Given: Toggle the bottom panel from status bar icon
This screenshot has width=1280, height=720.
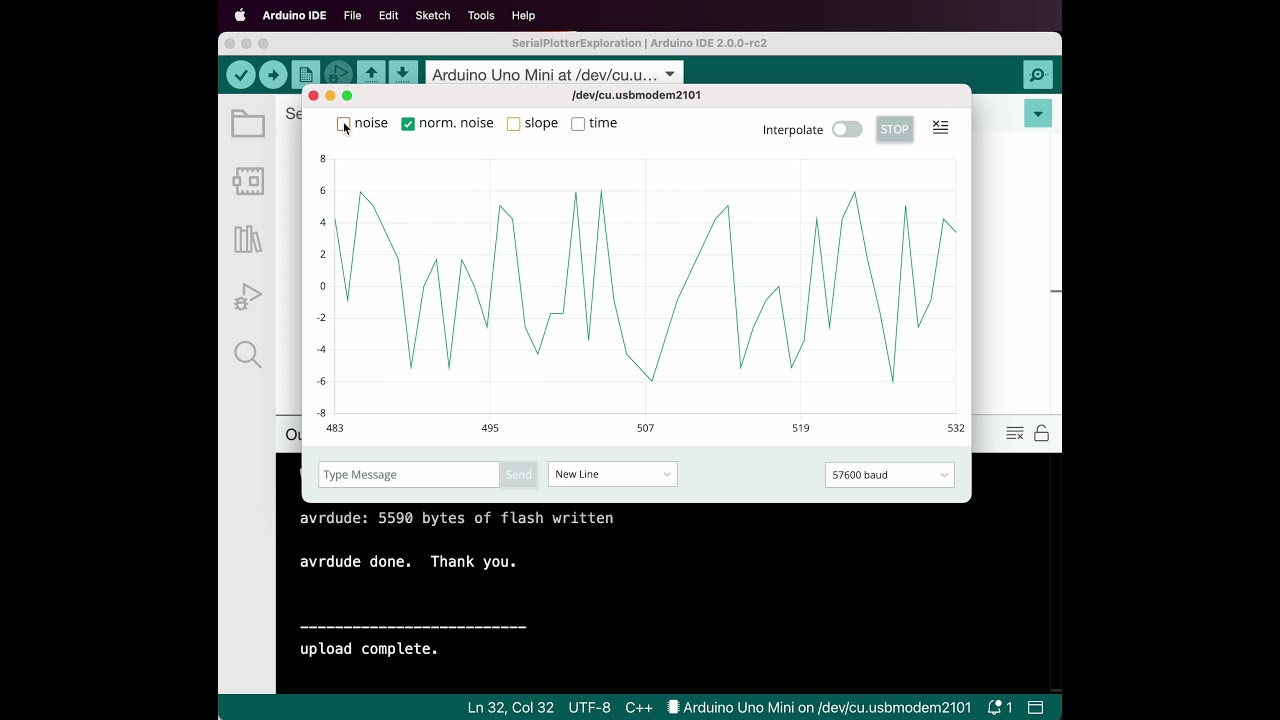Looking at the screenshot, I should pyautogui.click(x=1036, y=707).
